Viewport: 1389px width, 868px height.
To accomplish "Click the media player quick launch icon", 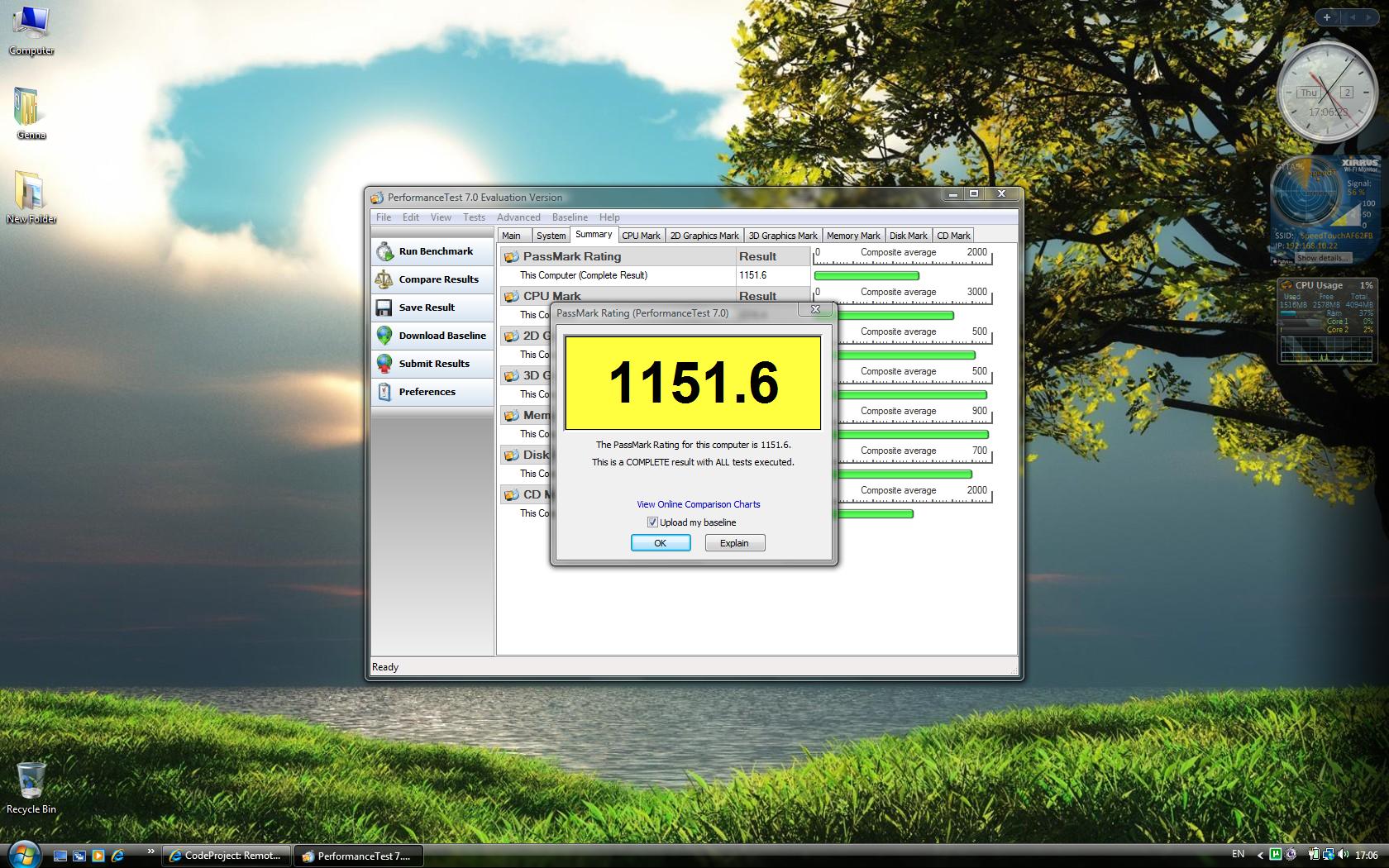I will click(98, 856).
